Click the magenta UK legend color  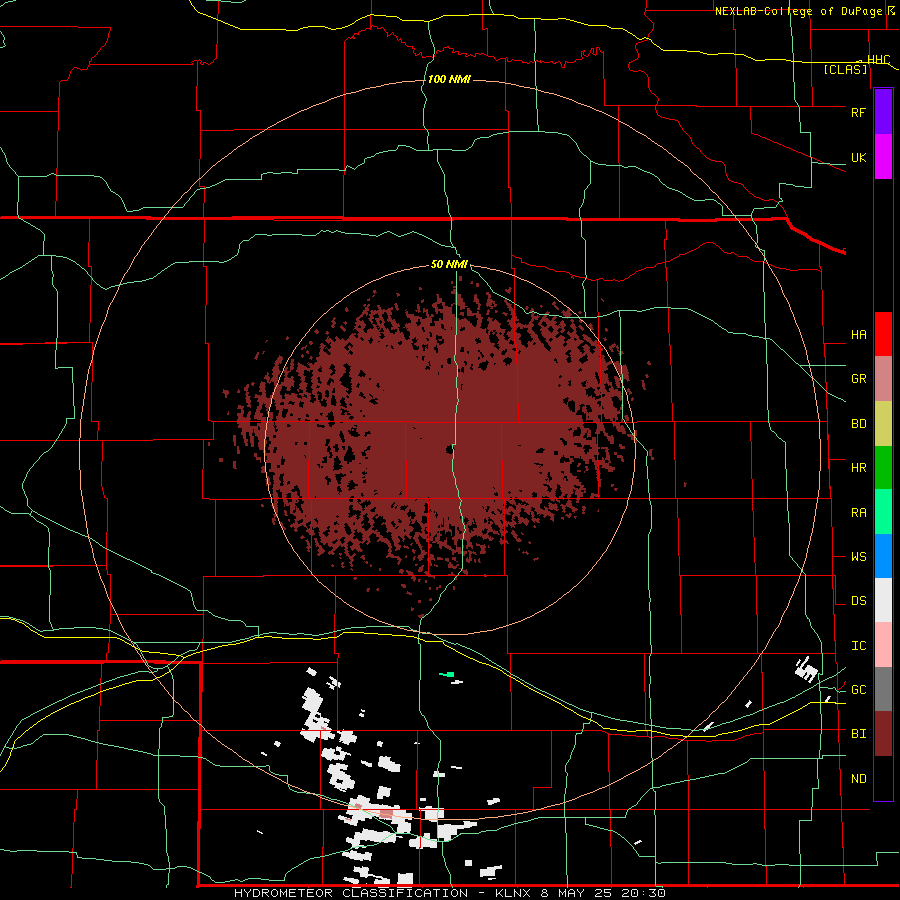tap(883, 157)
